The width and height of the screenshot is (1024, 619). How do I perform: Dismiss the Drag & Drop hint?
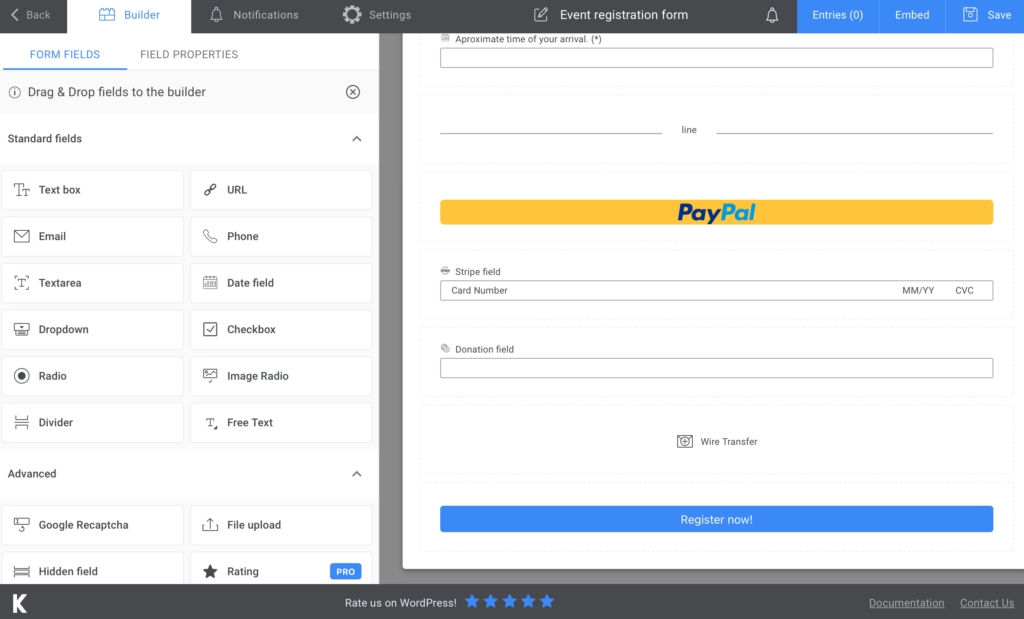pos(353,92)
